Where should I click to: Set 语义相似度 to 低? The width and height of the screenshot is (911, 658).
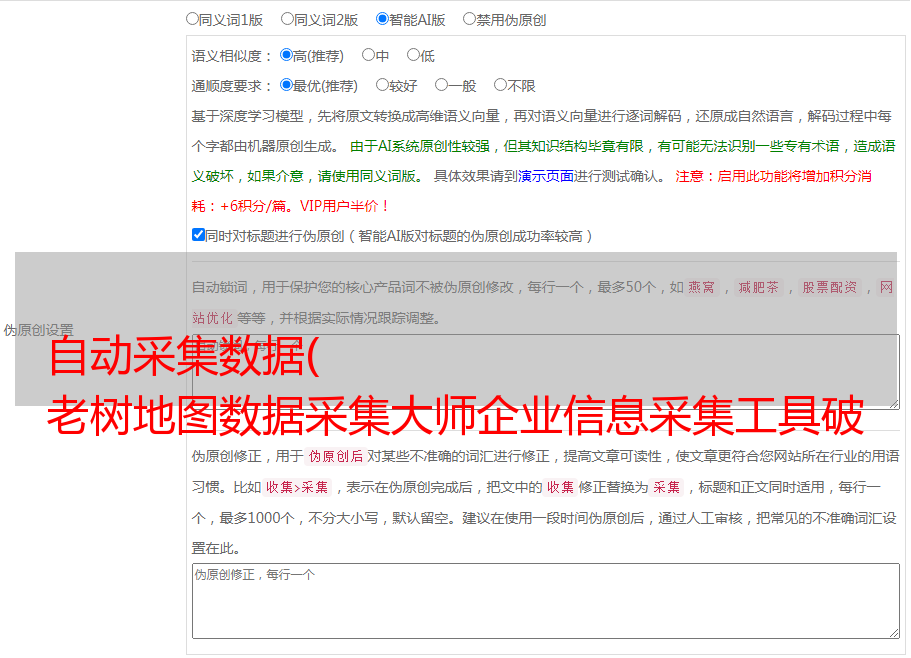(413, 55)
